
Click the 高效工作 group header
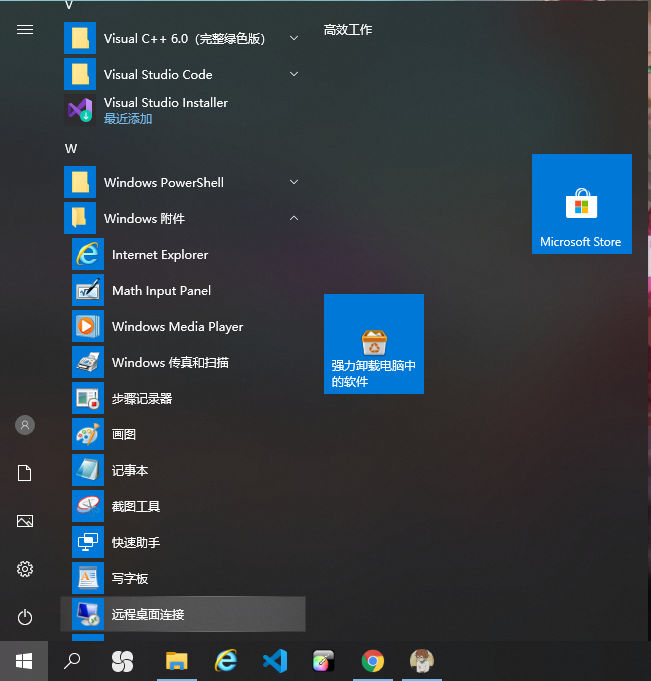pos(348,30)
